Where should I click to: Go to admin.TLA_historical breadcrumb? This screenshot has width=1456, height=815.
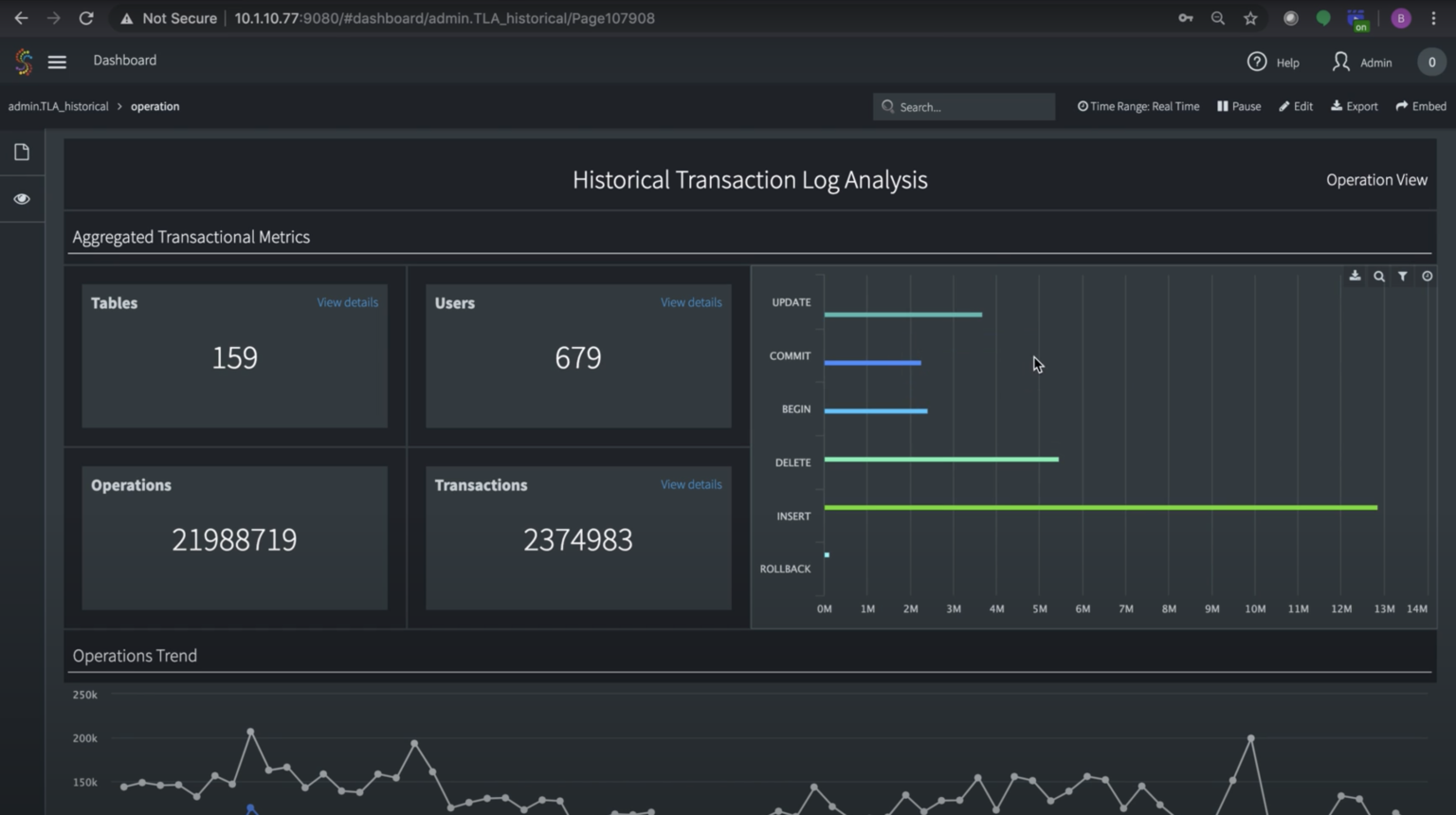point(58,106)
